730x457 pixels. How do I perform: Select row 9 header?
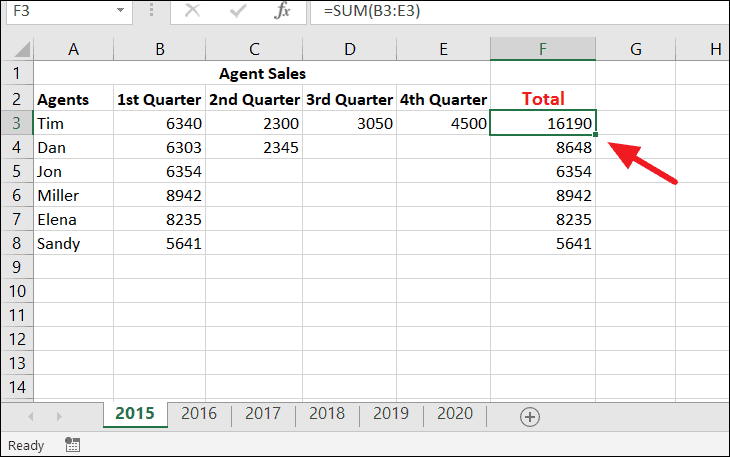click(17, 267)
